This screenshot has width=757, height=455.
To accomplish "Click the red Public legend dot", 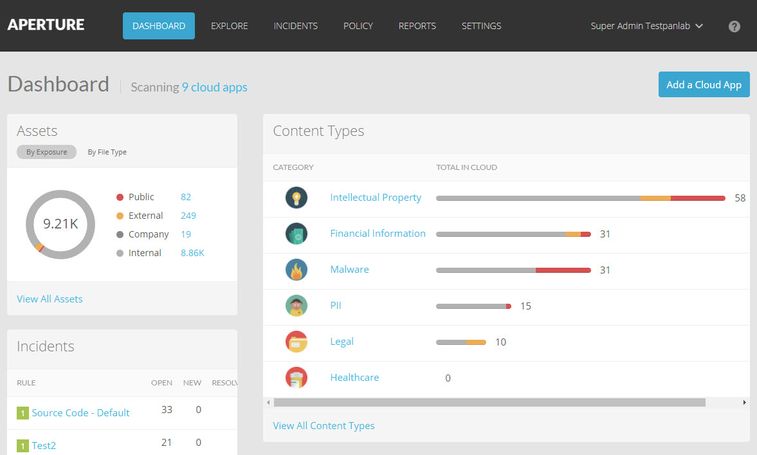I will tap(120, 197).
